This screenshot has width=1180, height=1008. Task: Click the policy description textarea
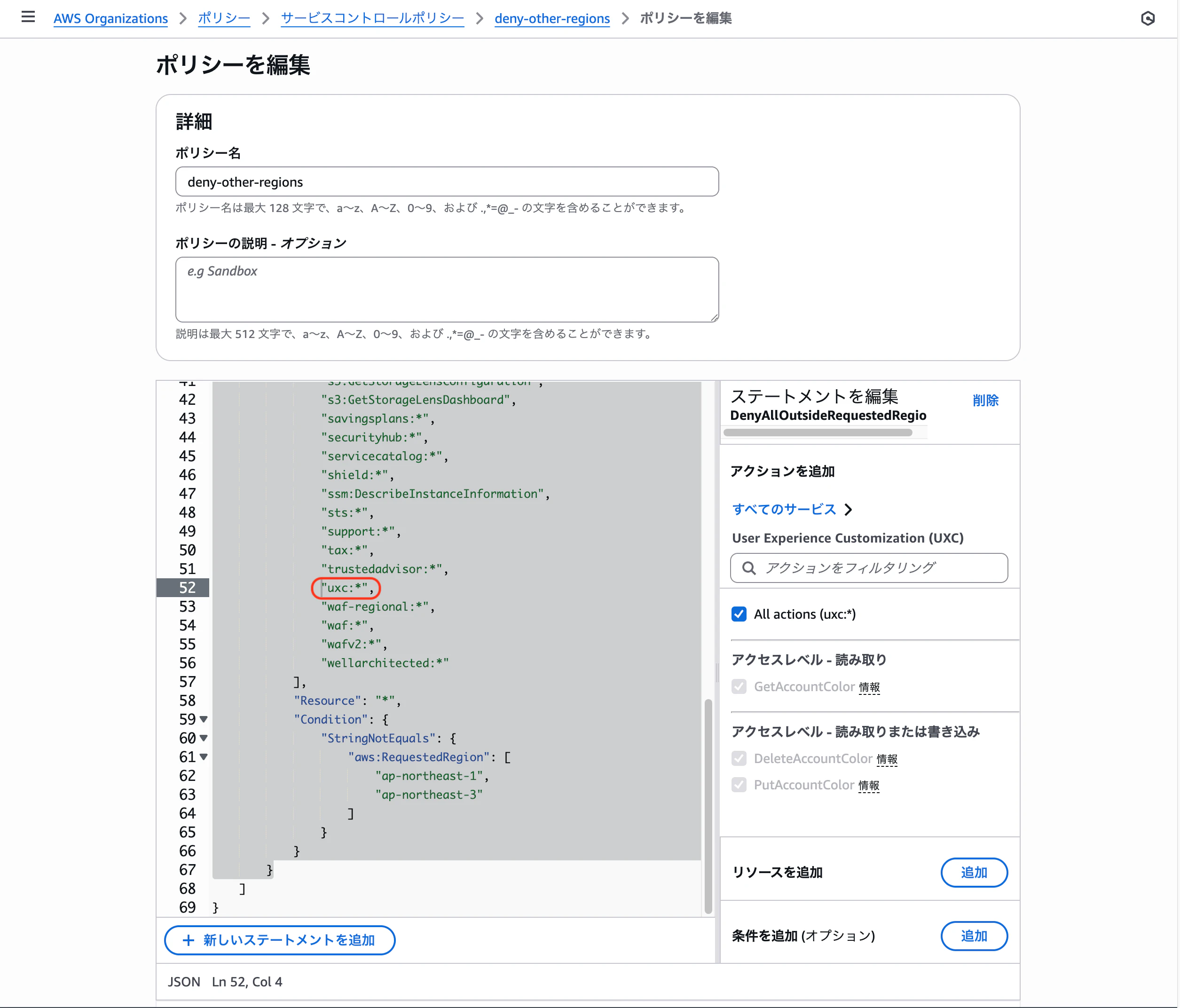click(x=447, y=289)
